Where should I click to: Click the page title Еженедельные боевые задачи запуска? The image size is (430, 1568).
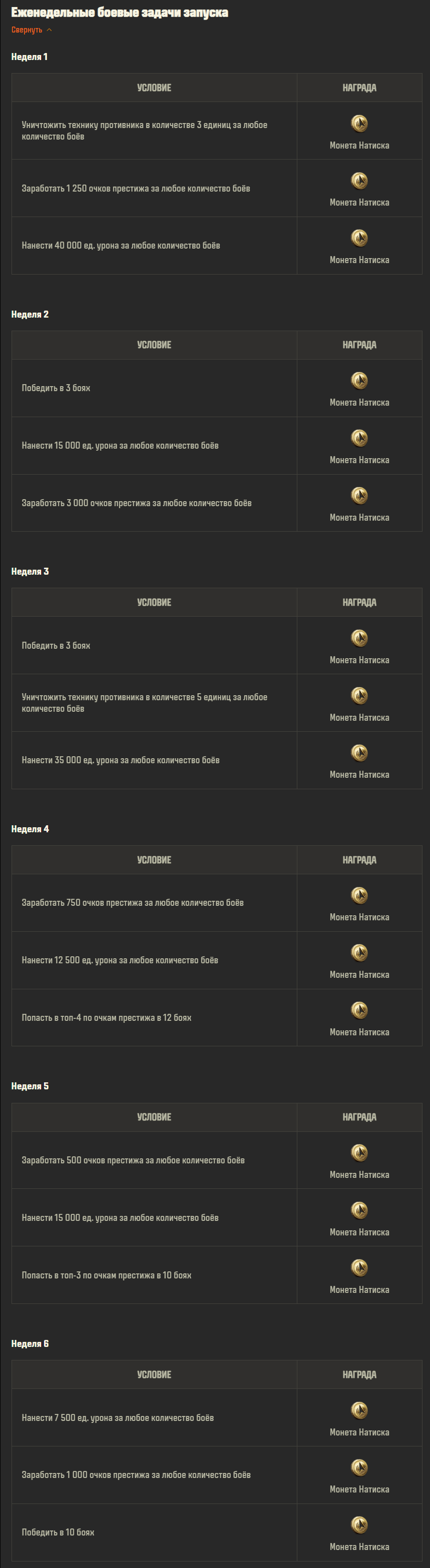119,12
